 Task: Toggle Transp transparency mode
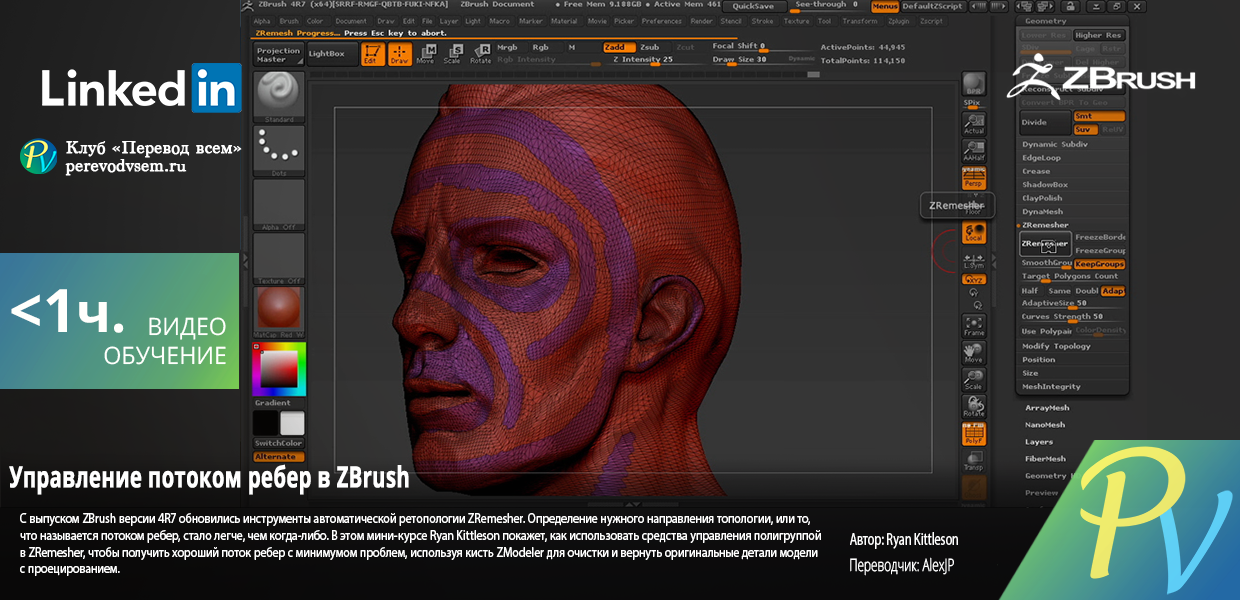(x=973, y=461)
